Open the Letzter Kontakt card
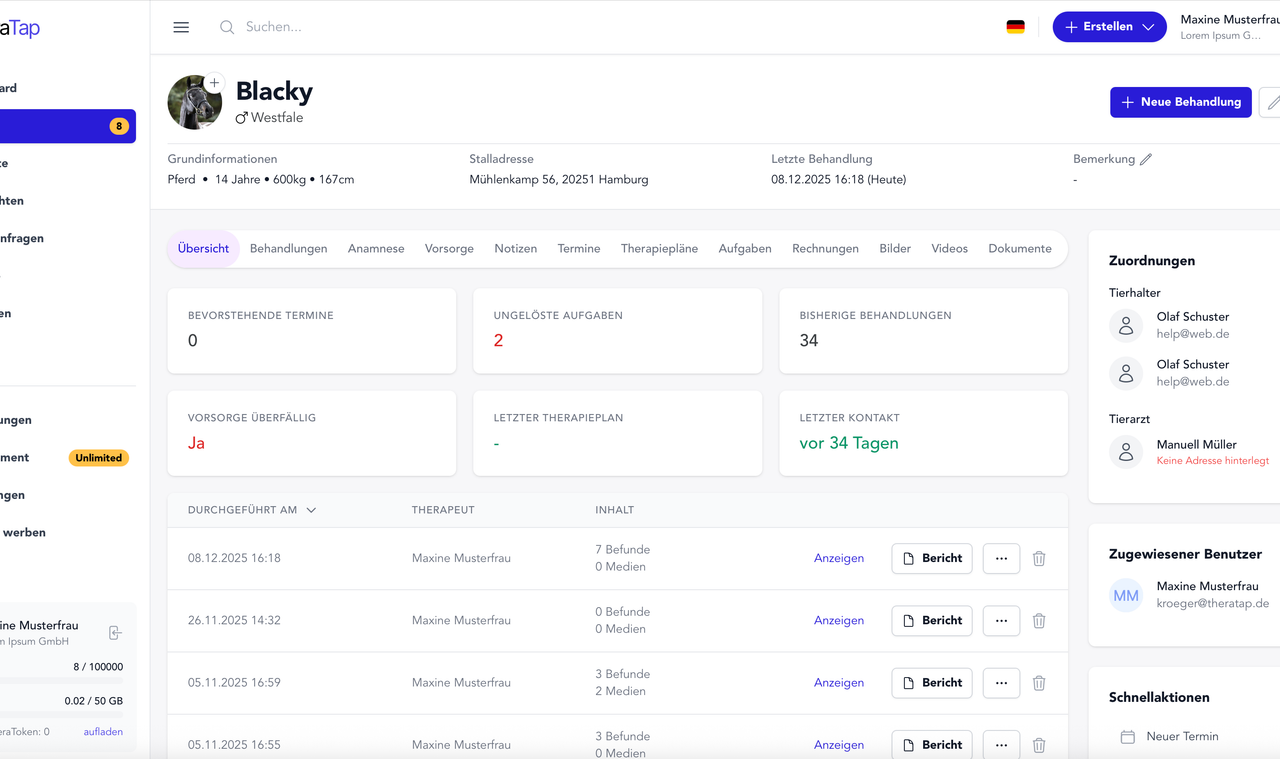Image resolution: width=1280 pixels, height=759 pixels. point(924,433)
